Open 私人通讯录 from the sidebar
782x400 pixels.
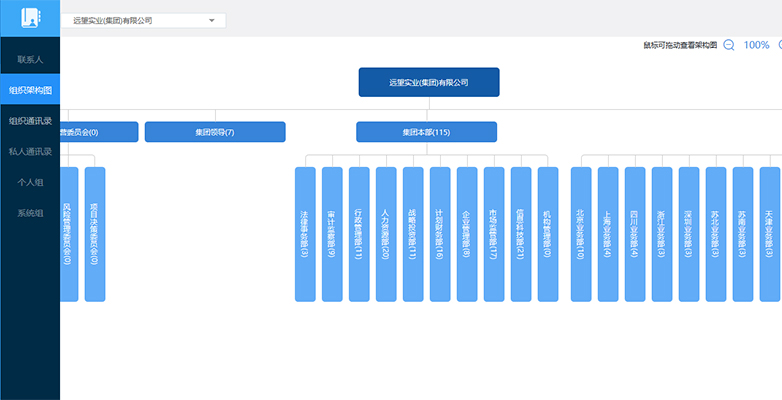click(x=30, y=152)
